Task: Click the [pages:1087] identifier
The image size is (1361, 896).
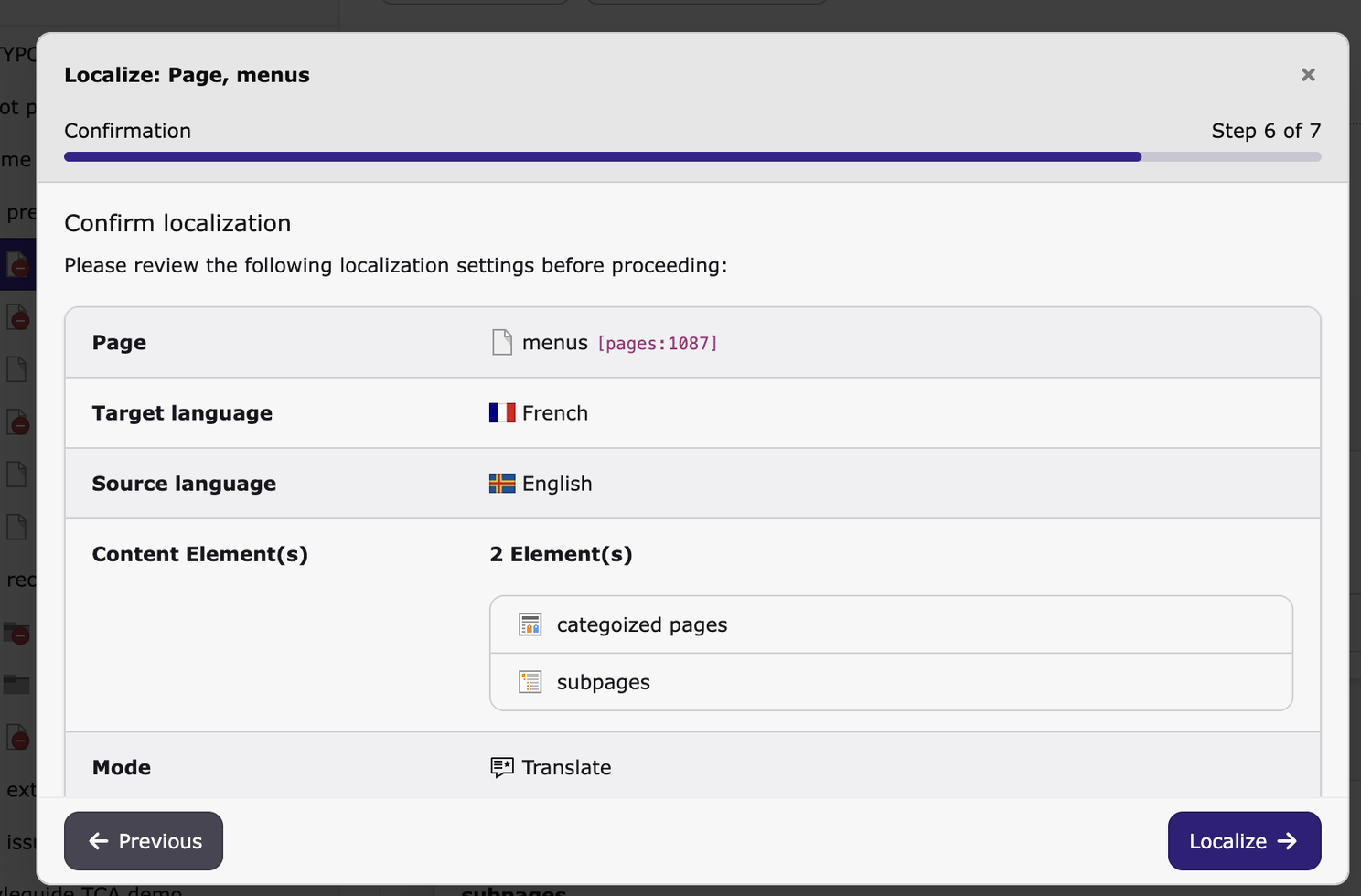Action: 657,344
